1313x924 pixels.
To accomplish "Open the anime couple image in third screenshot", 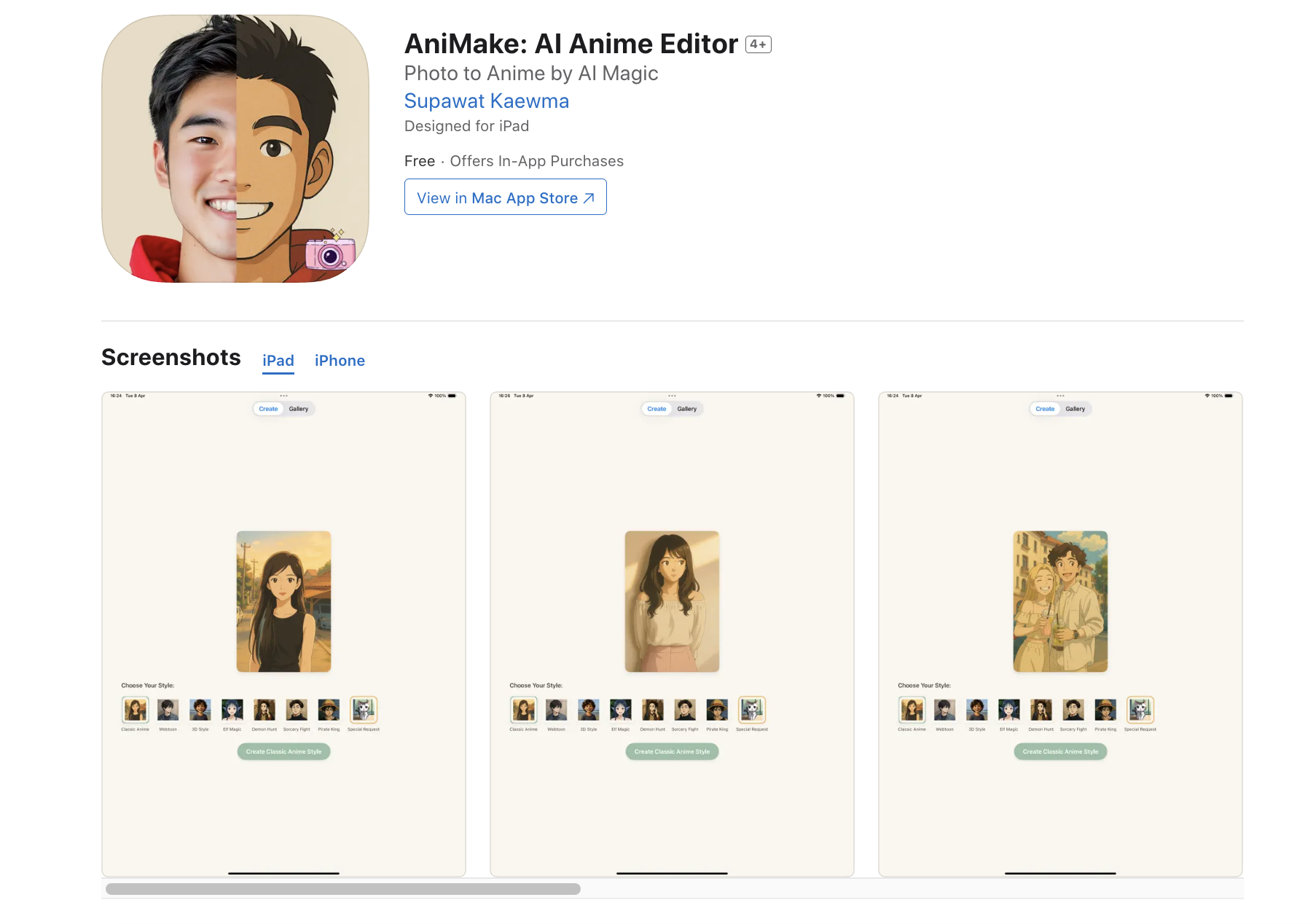I will pos(1060,601).
